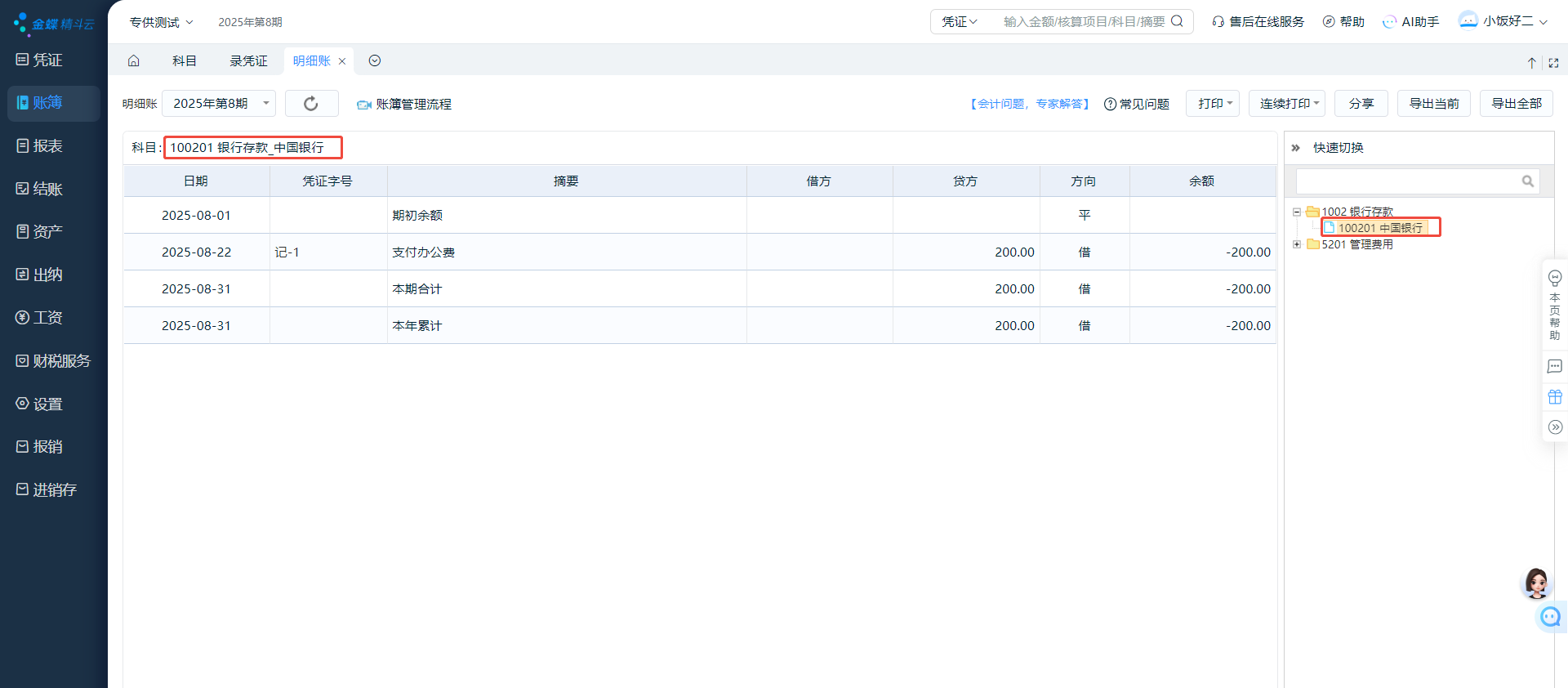Image resolution: width=1568 pixels, height=688 pixels.
Task: Click the search magnifier in the top search box
Action: tap(1177, 21)
